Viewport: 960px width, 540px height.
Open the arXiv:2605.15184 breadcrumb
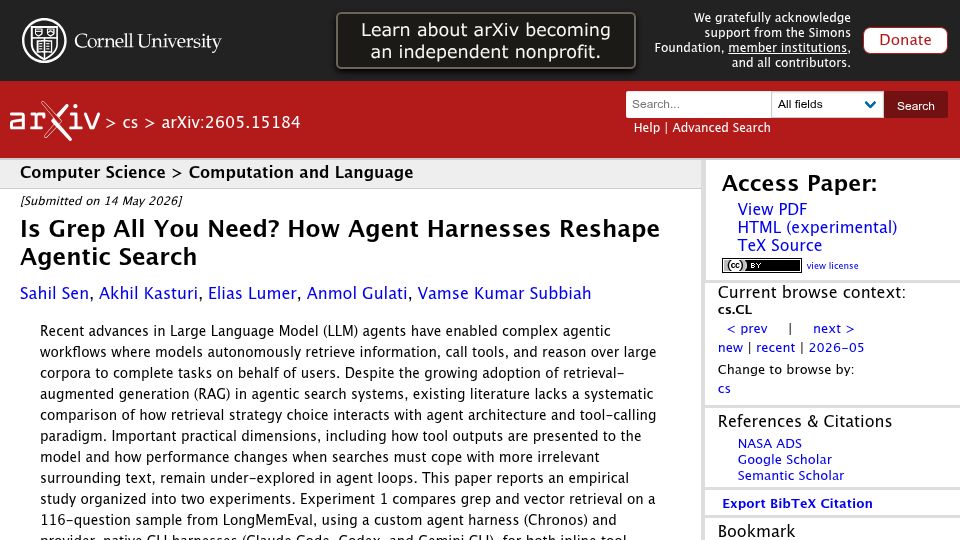coord(231,122)
